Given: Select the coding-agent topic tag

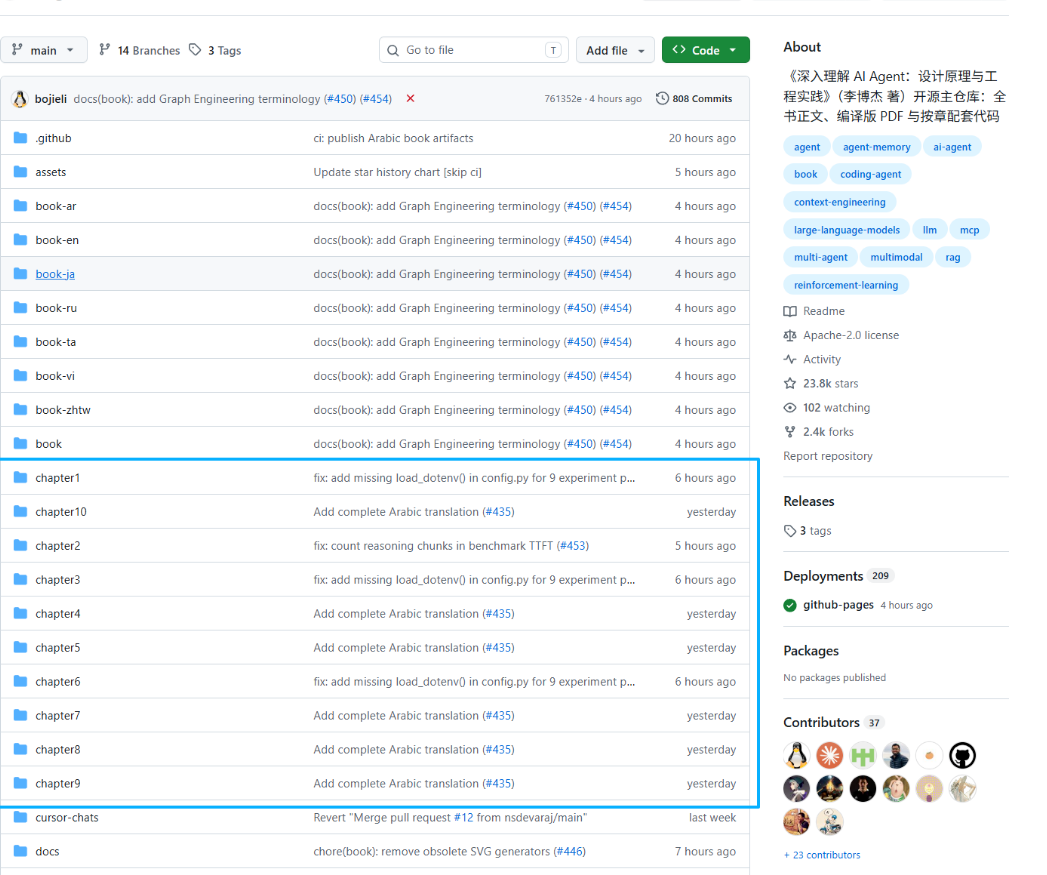Looking at the screenshot, I should 870,174.
